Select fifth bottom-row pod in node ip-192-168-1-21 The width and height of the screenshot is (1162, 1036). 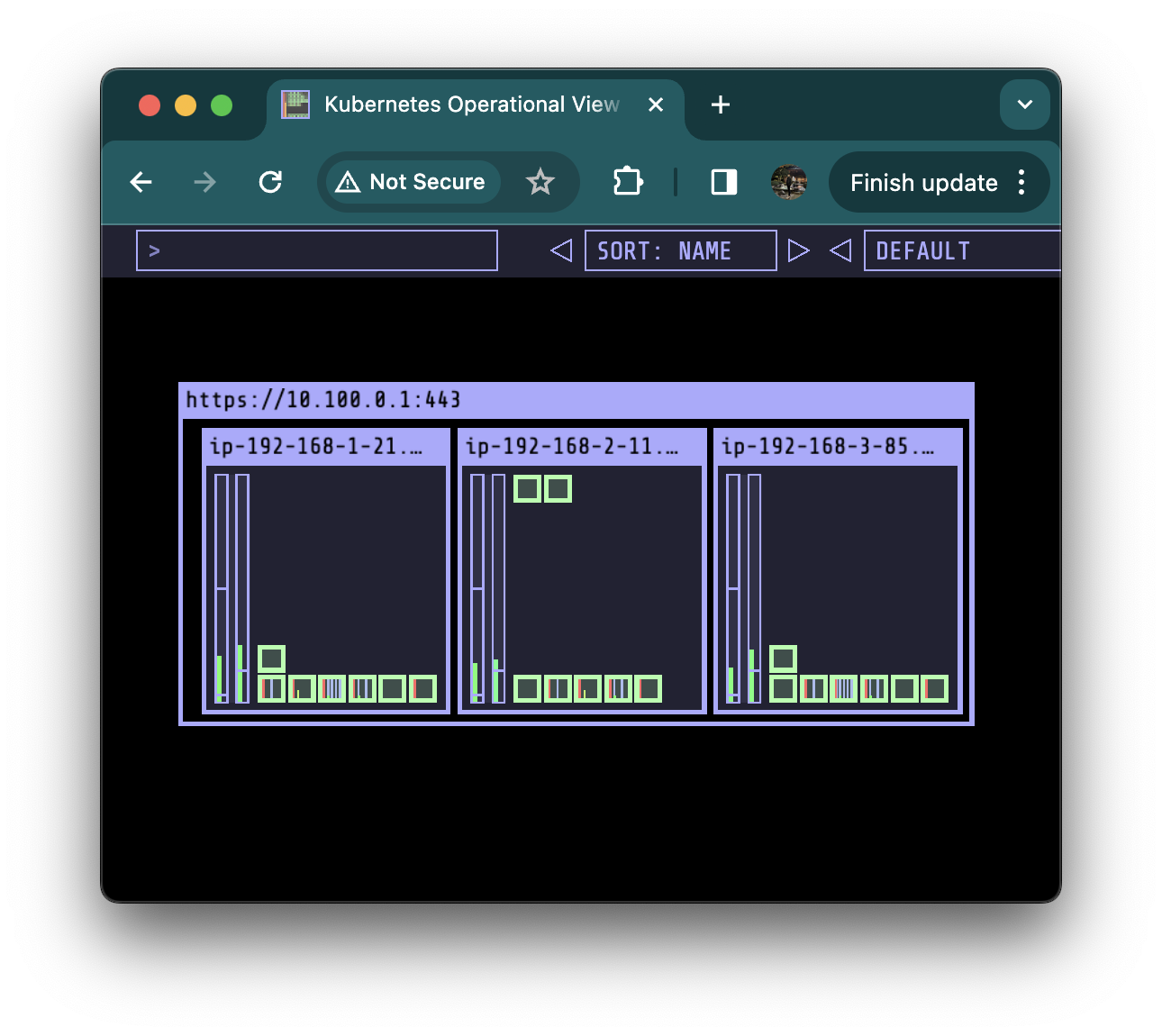[x=393, y=689]
